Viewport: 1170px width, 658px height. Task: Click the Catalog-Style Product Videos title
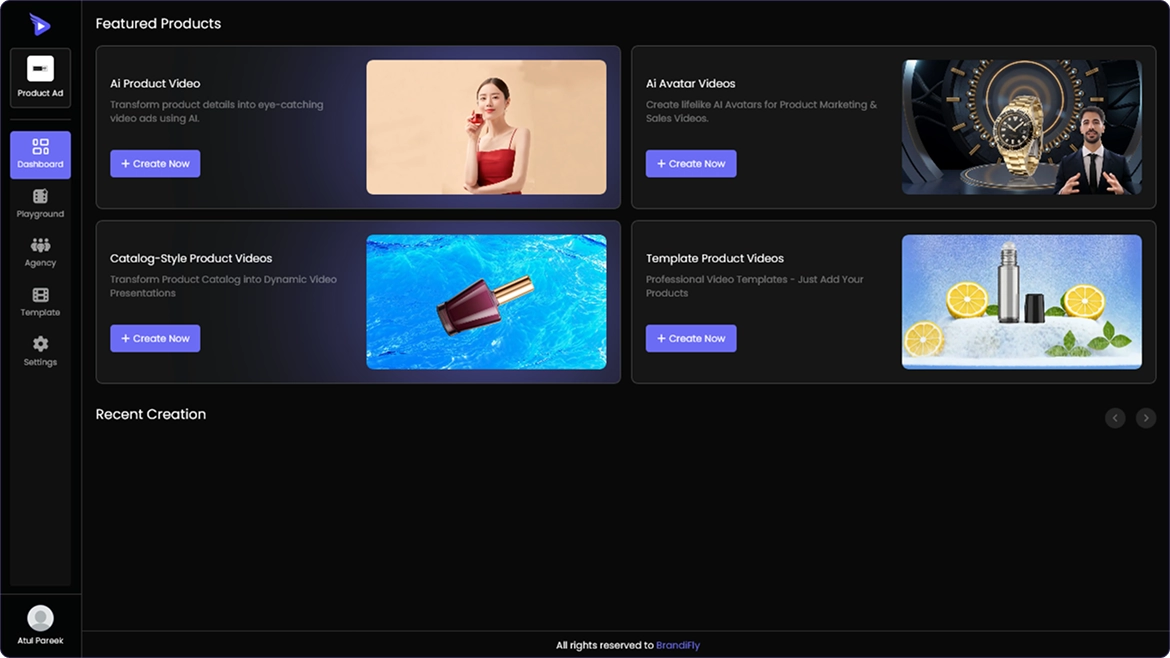click(191, 258)
